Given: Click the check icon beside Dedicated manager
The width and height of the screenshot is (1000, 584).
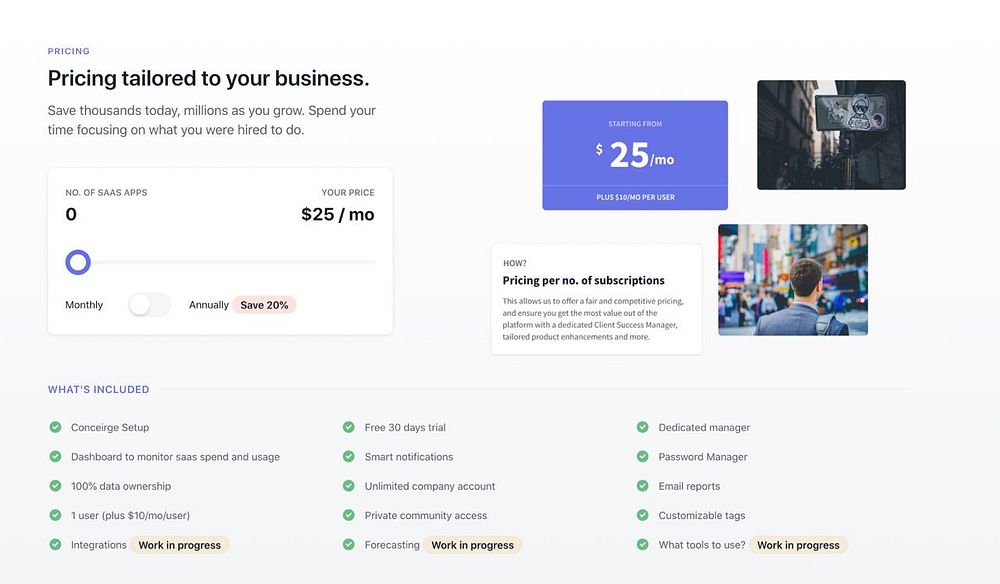Looking at the screenshot, I should point(643,427).
